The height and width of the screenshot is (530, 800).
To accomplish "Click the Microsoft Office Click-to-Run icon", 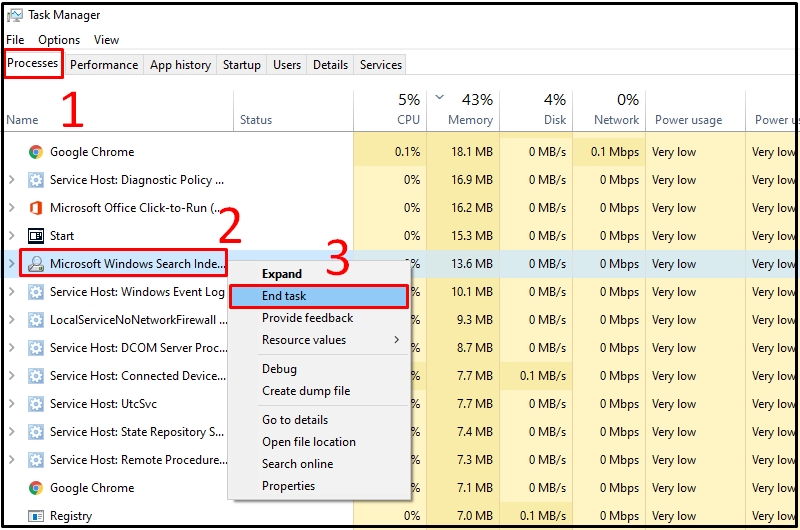I will coord(36,208).
